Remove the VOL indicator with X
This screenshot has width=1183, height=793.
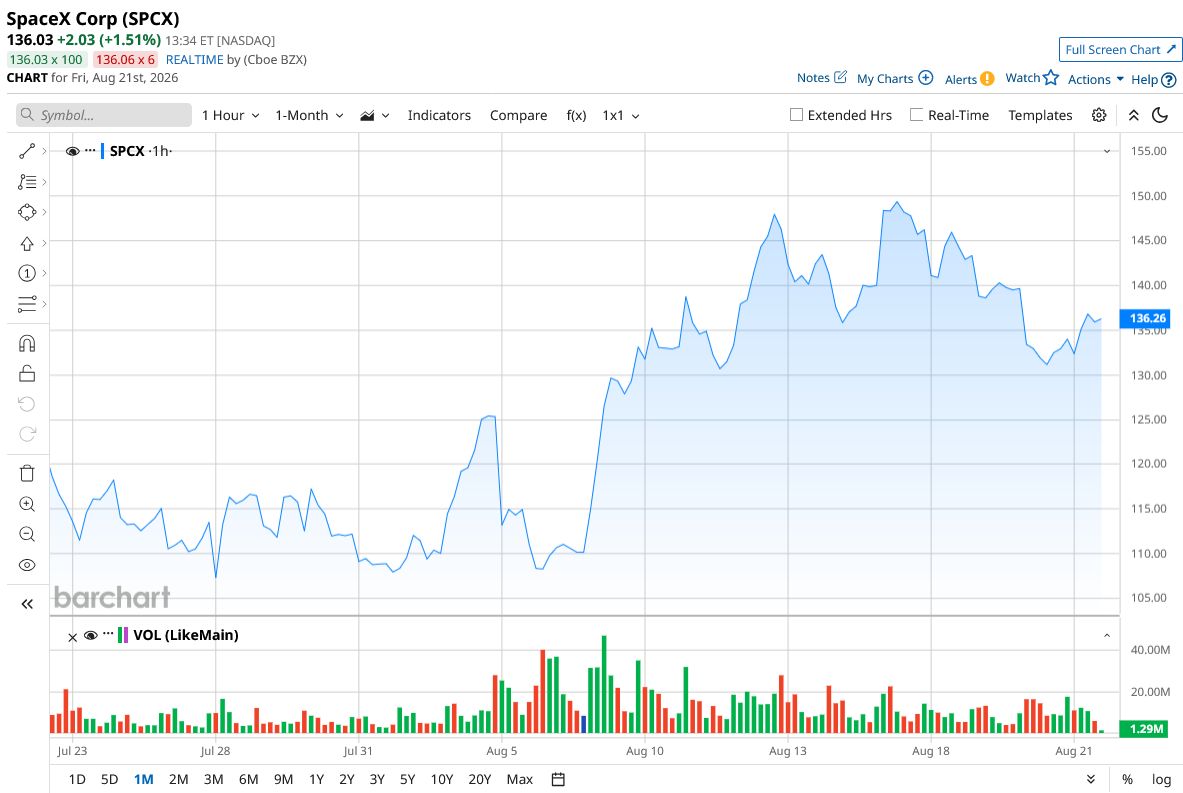[x=72, y=638]
